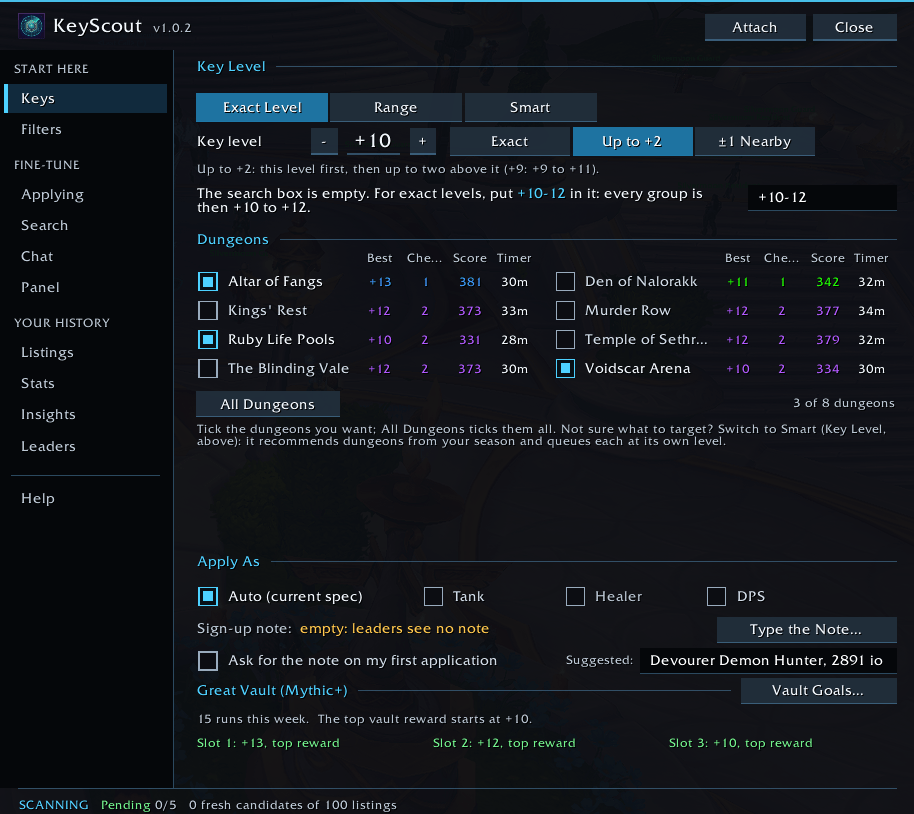Enable Ask for the note on first application
The width and height of the screenshot is (914, 814).
(208, 661)
